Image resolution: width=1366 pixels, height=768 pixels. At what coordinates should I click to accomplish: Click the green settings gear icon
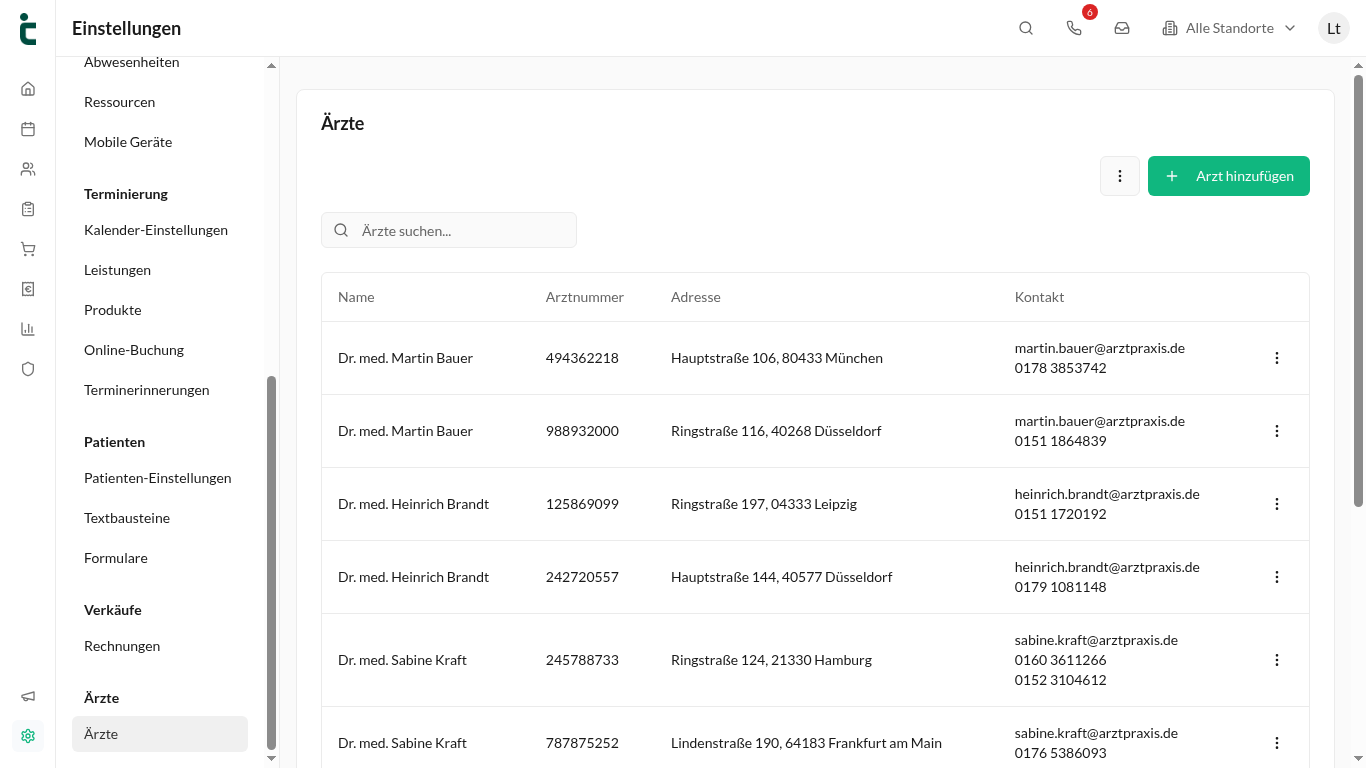point(28,736)
